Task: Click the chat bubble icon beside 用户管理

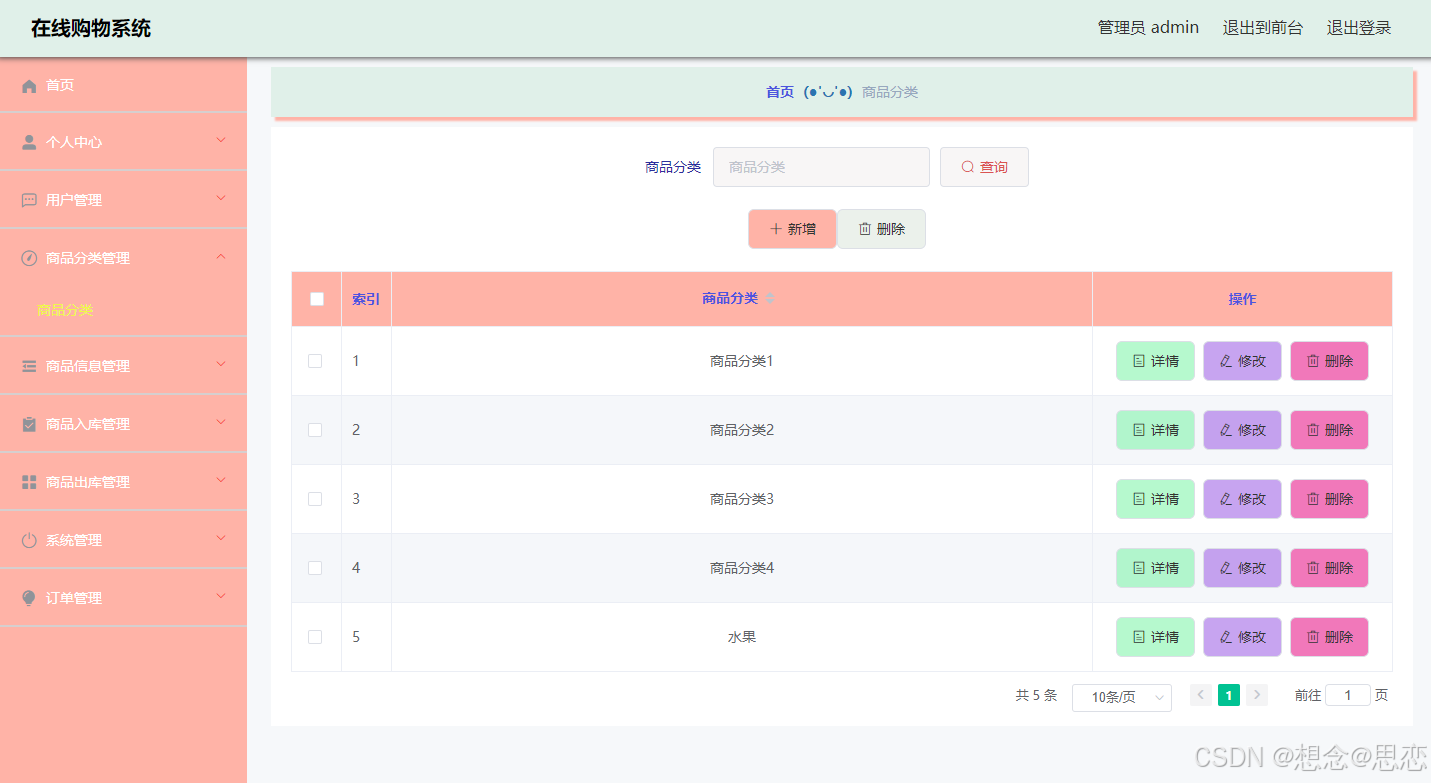Action: (x=29, y=201)
